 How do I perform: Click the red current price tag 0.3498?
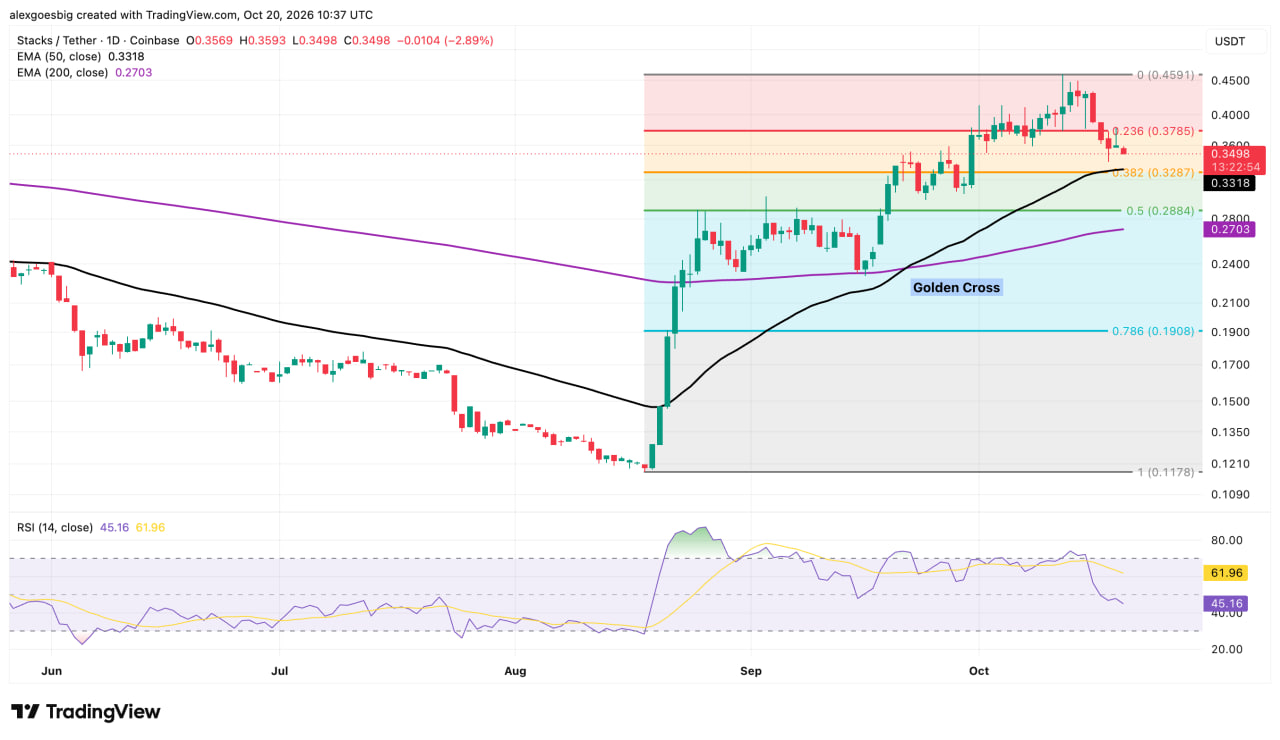pos(1236,160)
